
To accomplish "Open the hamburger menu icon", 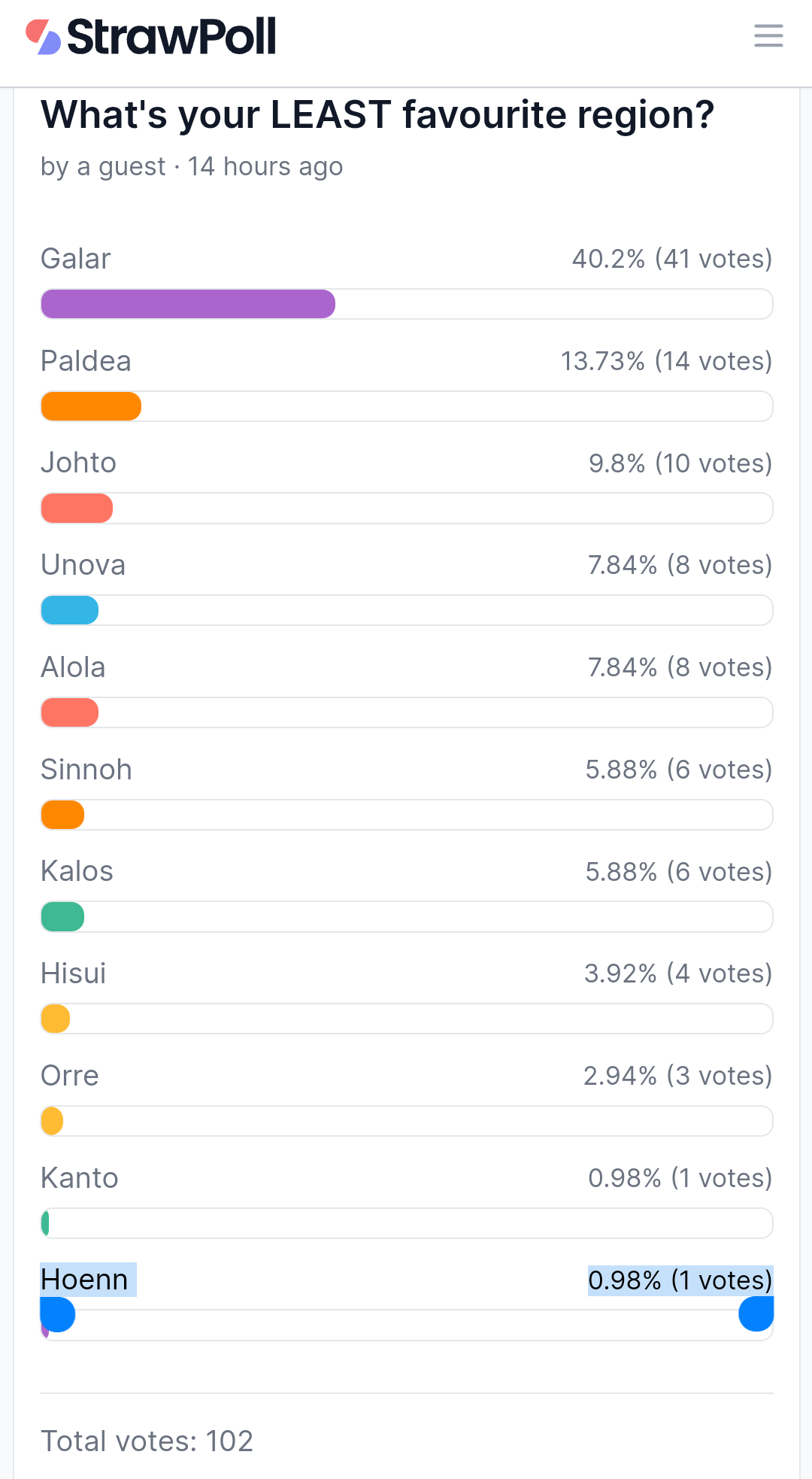I will click(x=768, y=35).
